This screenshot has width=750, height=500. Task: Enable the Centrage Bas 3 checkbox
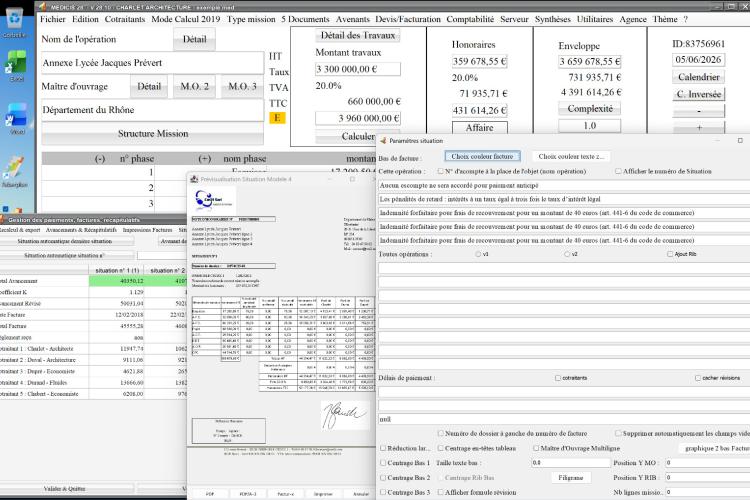(383, 492)
